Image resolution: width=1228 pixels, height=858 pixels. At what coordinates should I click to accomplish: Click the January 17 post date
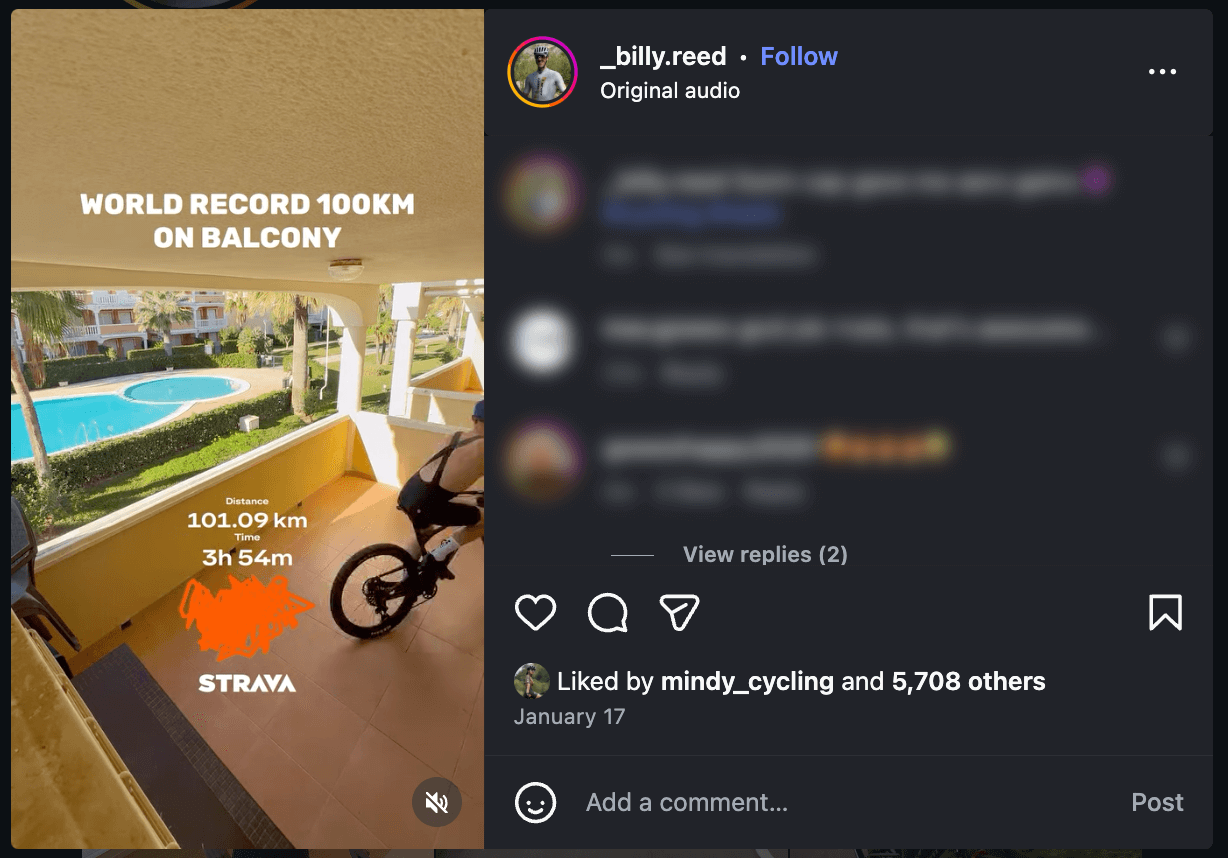(x=569, y=717)
